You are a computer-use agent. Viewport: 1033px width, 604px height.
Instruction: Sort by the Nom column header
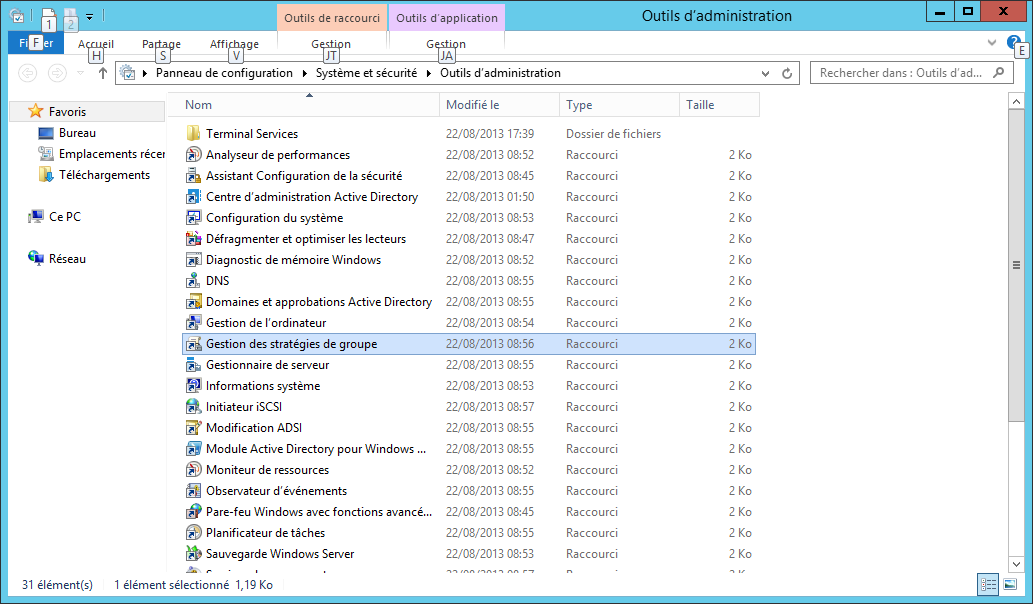pos(304,105)
